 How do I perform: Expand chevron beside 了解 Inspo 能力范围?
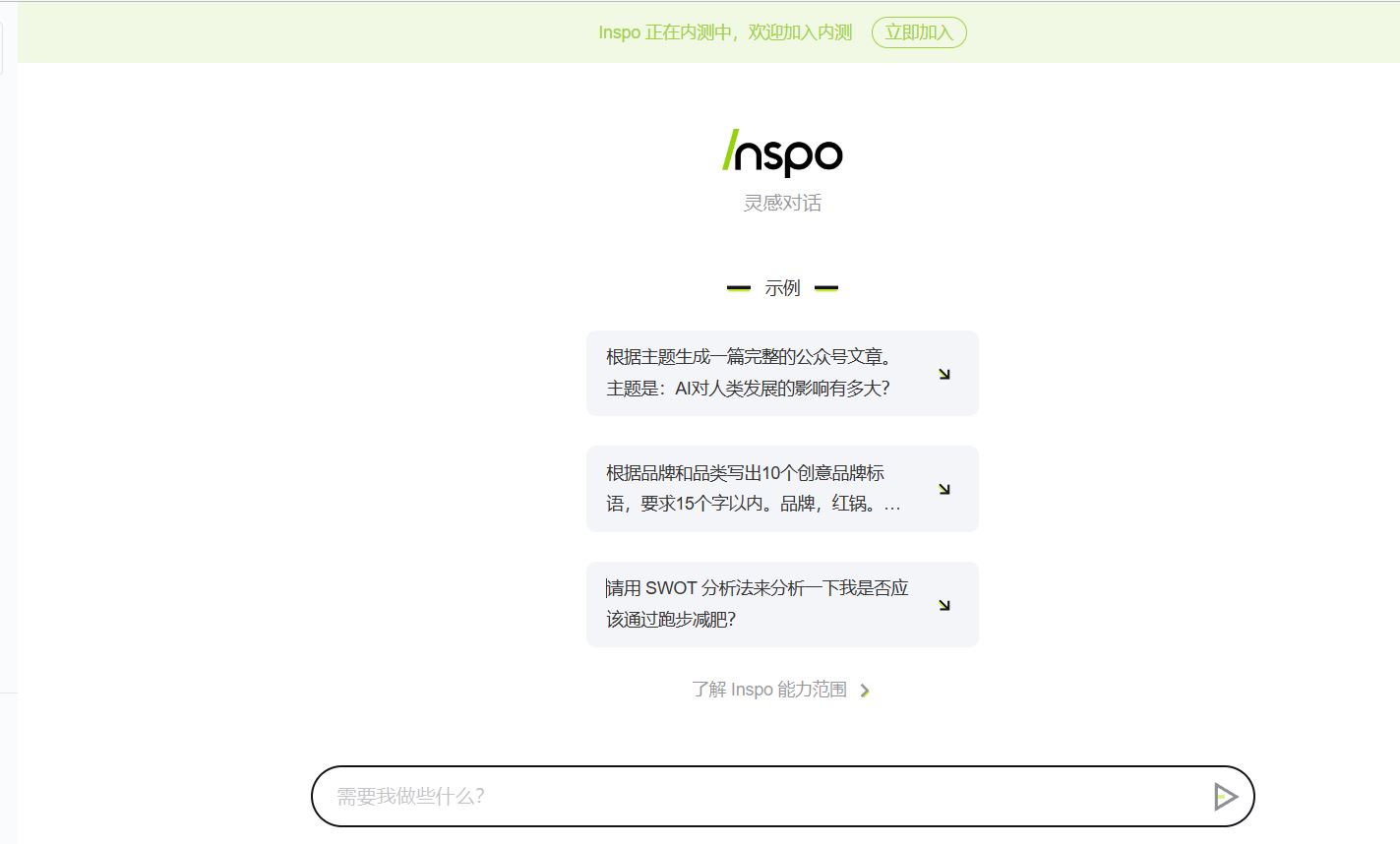tap(865, 691)
